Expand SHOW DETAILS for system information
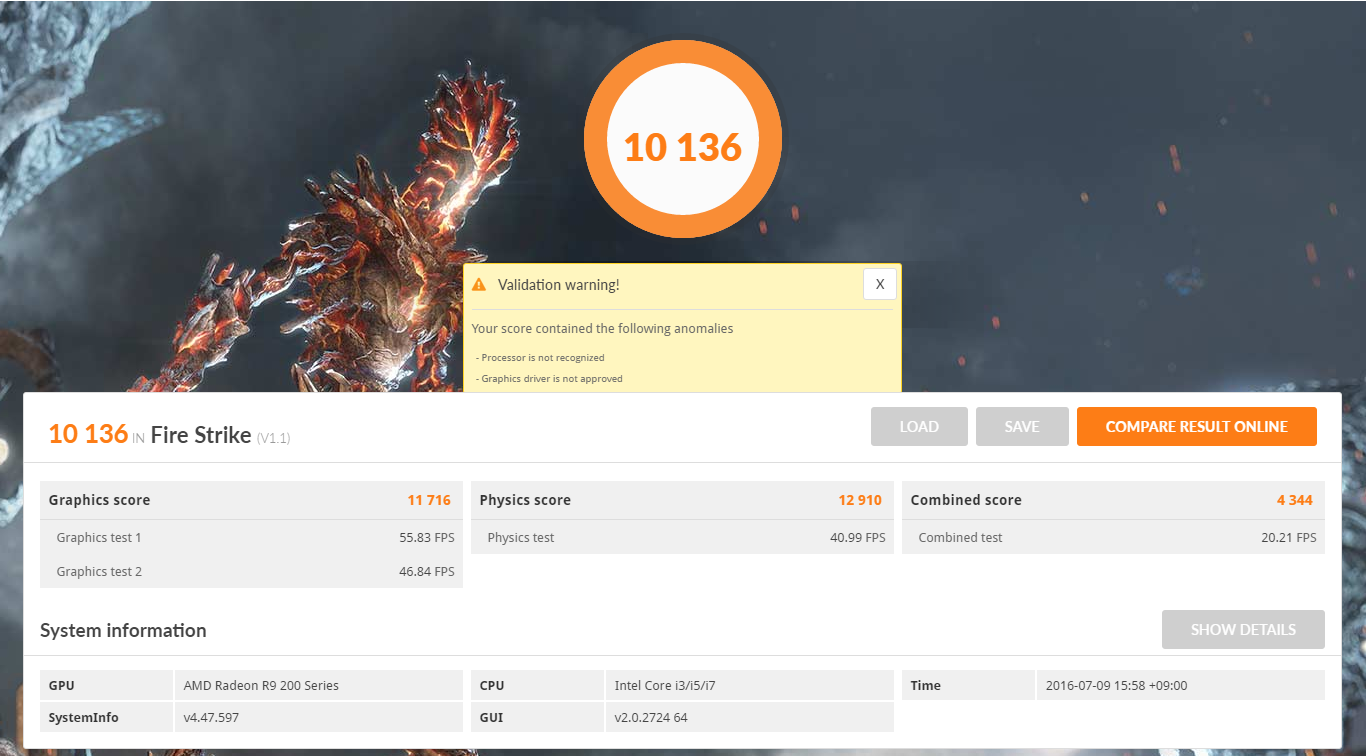This screenshot has height=756, width=1366. click(1243, 629)
